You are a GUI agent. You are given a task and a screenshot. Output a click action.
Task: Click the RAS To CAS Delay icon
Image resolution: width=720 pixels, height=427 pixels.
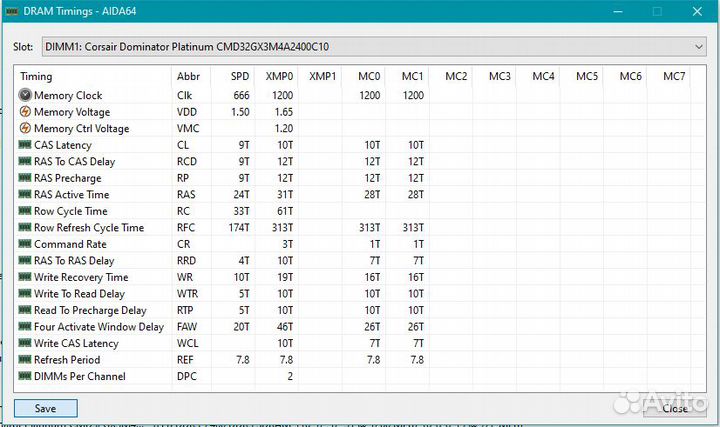(x=25, y=162)
